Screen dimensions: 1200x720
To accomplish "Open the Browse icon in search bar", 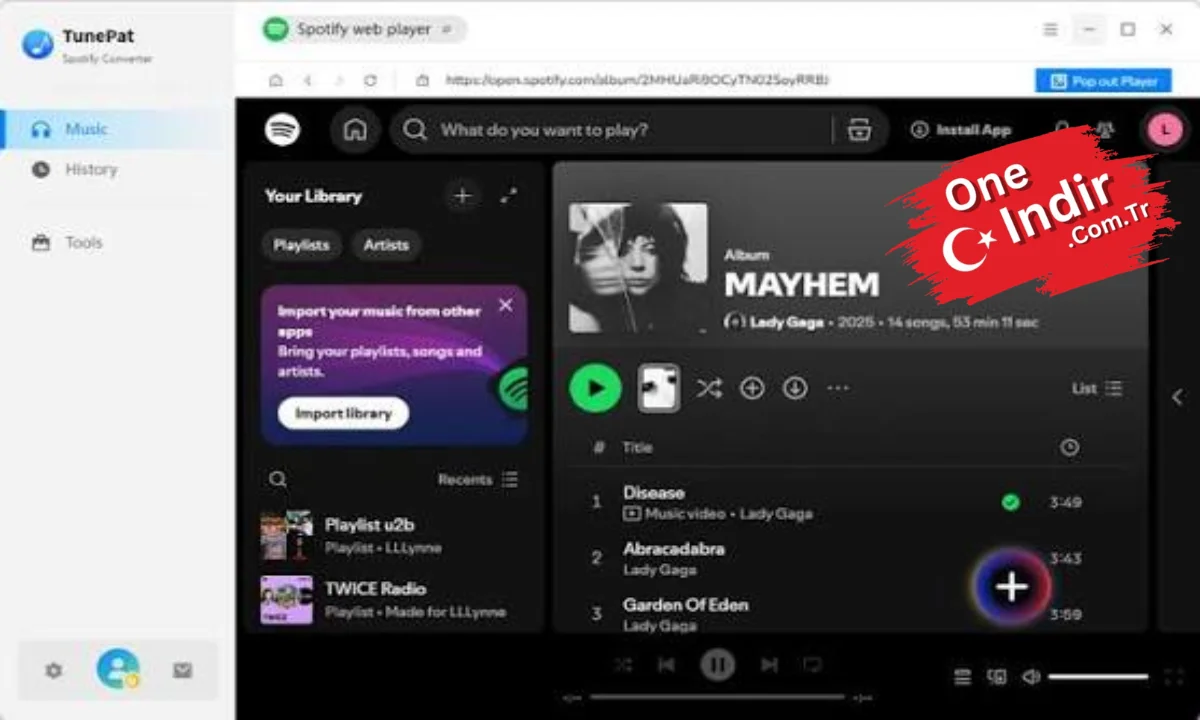I will (x=859, y=130).
